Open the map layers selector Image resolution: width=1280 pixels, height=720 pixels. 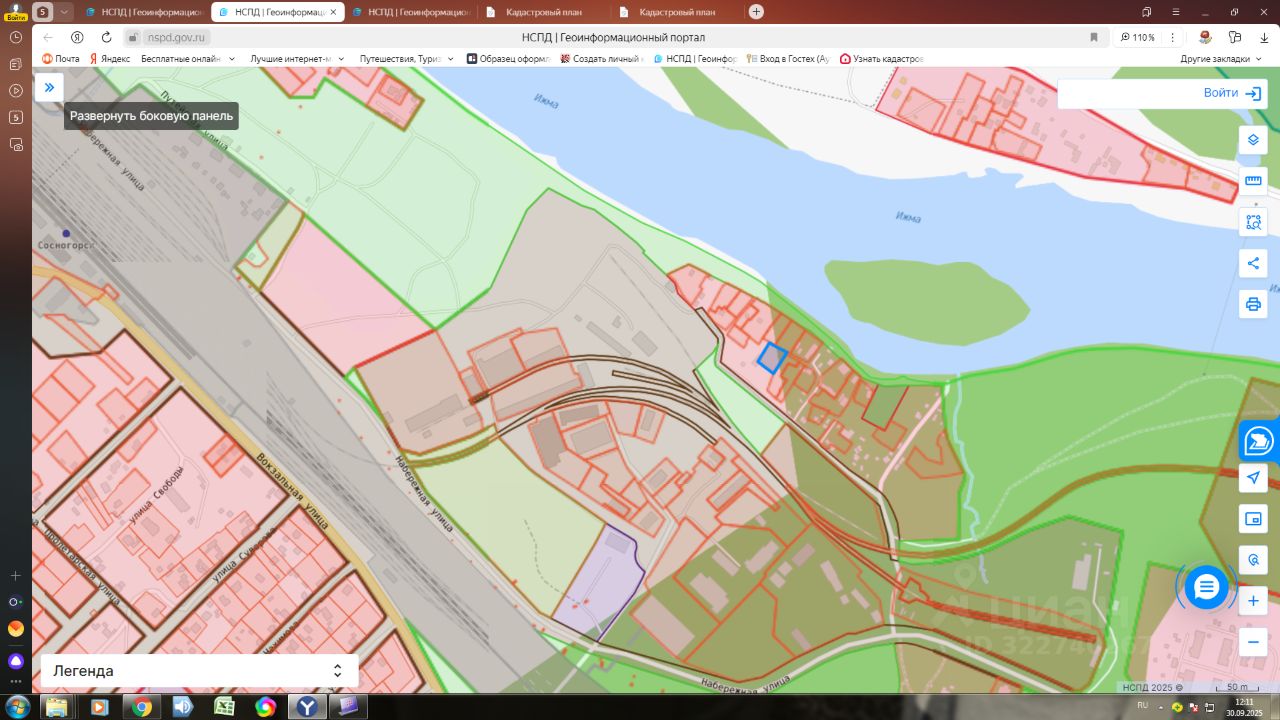pyautogui.click(x=1253, y=140)
